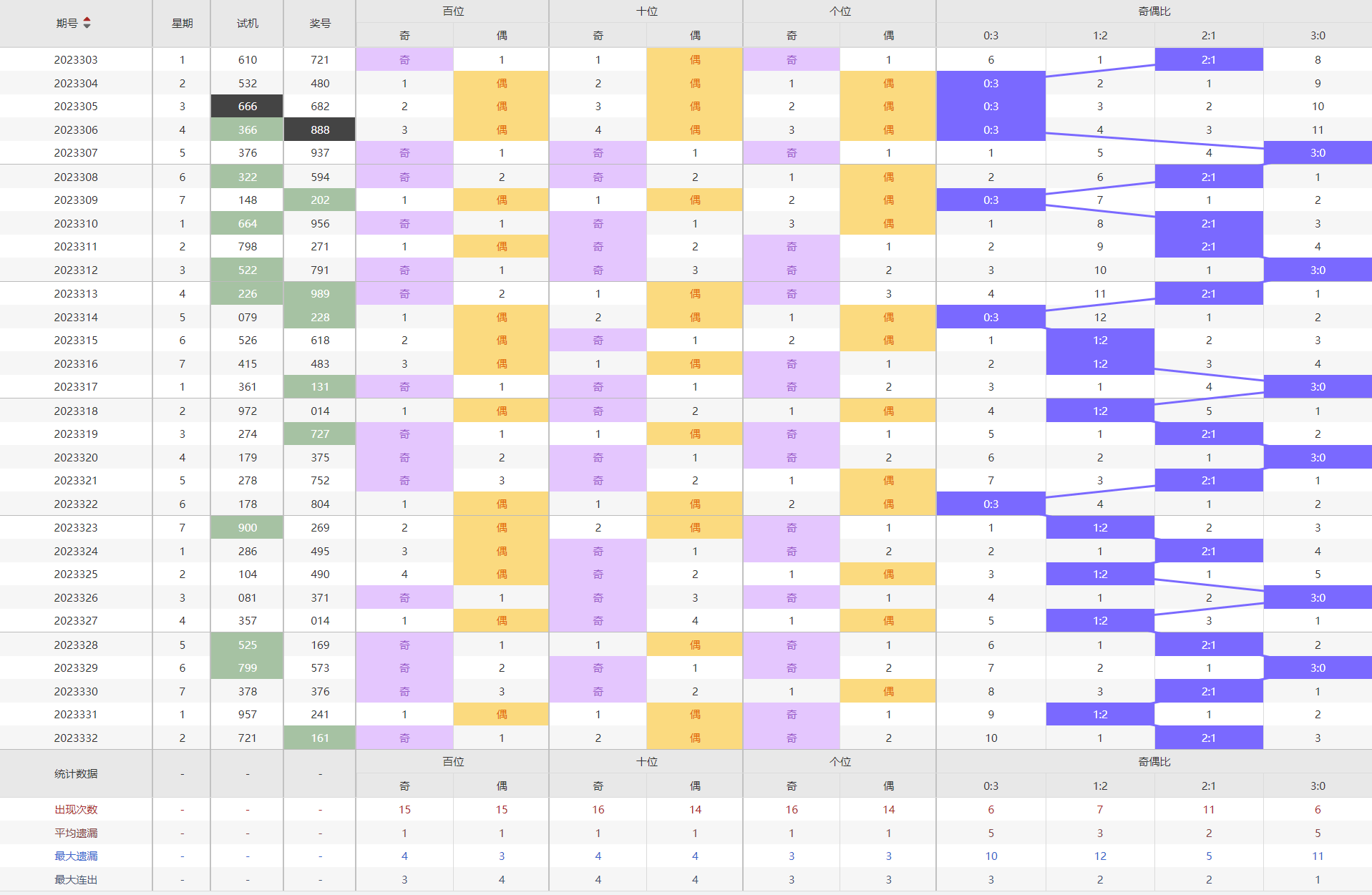Click the 0:3 cell in row 2023322
This screenshot has height=895, width=1372.
pos(991,504)
